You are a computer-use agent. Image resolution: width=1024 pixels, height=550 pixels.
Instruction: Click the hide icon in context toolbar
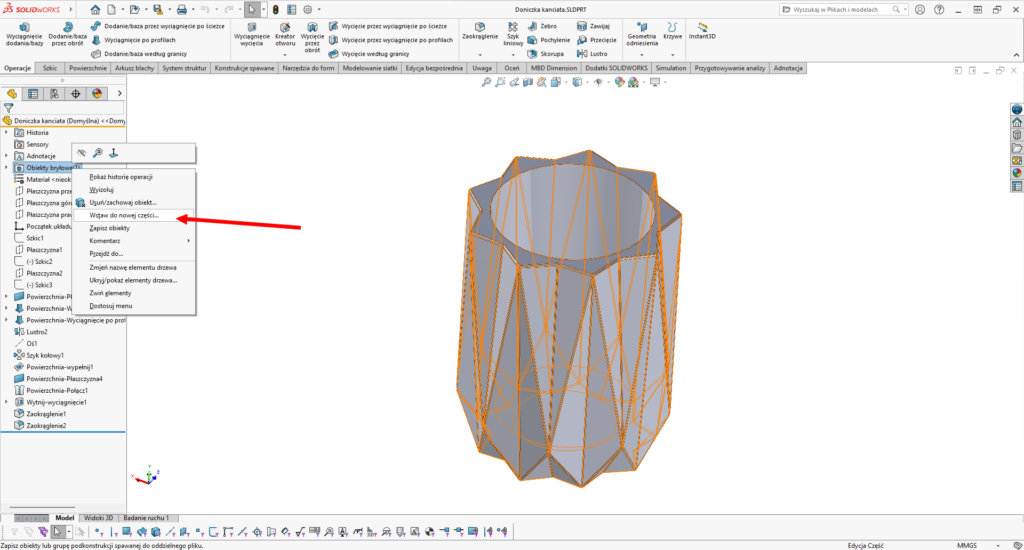tap(82, 153)
